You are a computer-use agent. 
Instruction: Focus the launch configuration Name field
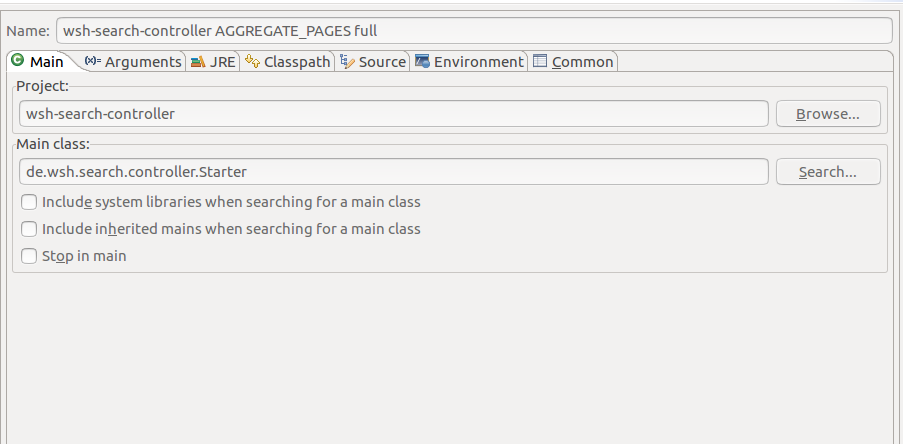pos(472,30)
